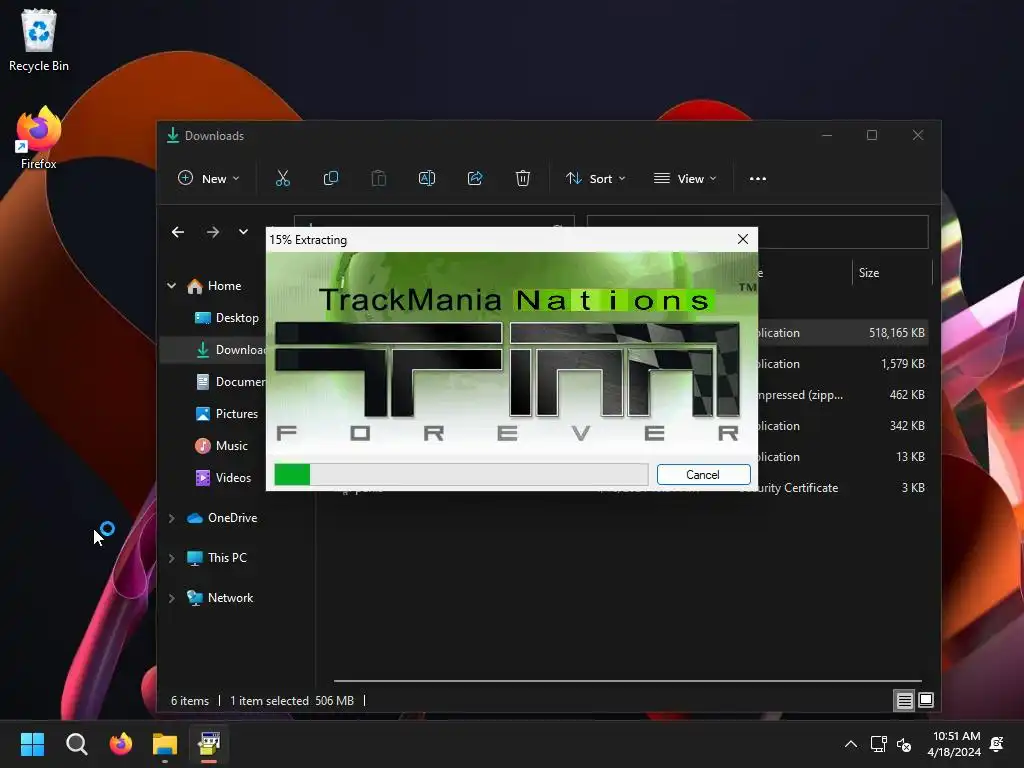The width and height of the screenshot is (1024, 768).
Task: Click the horizontal scrollbar in file list
Action: click(627, 681)
